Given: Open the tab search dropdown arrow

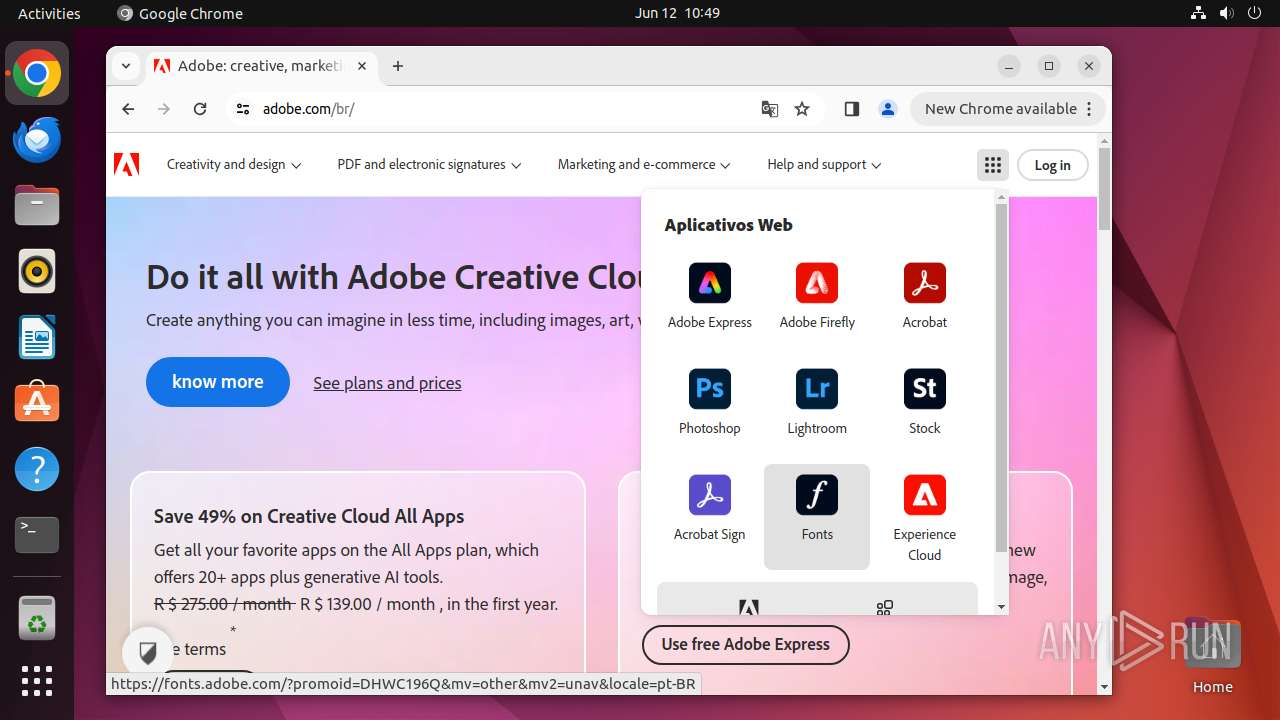Looking at the screenshot, I should [126, 66].
